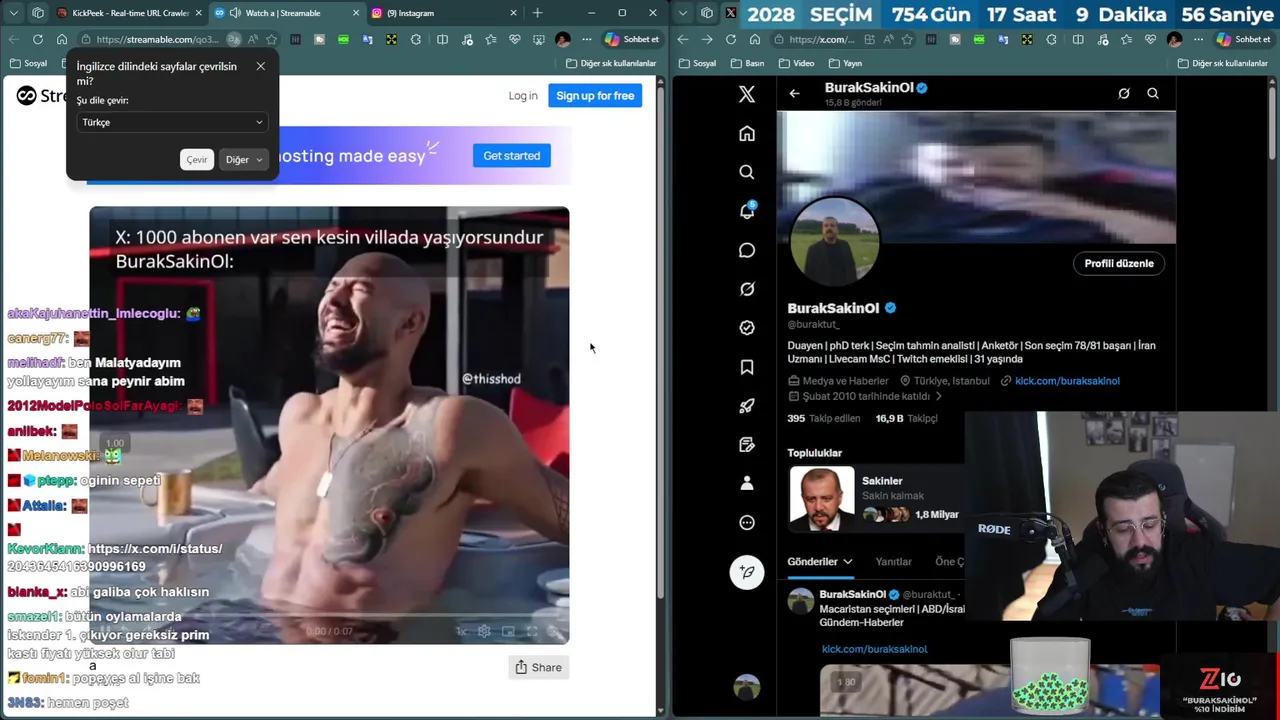Open X More options circle icon

tap(747, 522)
